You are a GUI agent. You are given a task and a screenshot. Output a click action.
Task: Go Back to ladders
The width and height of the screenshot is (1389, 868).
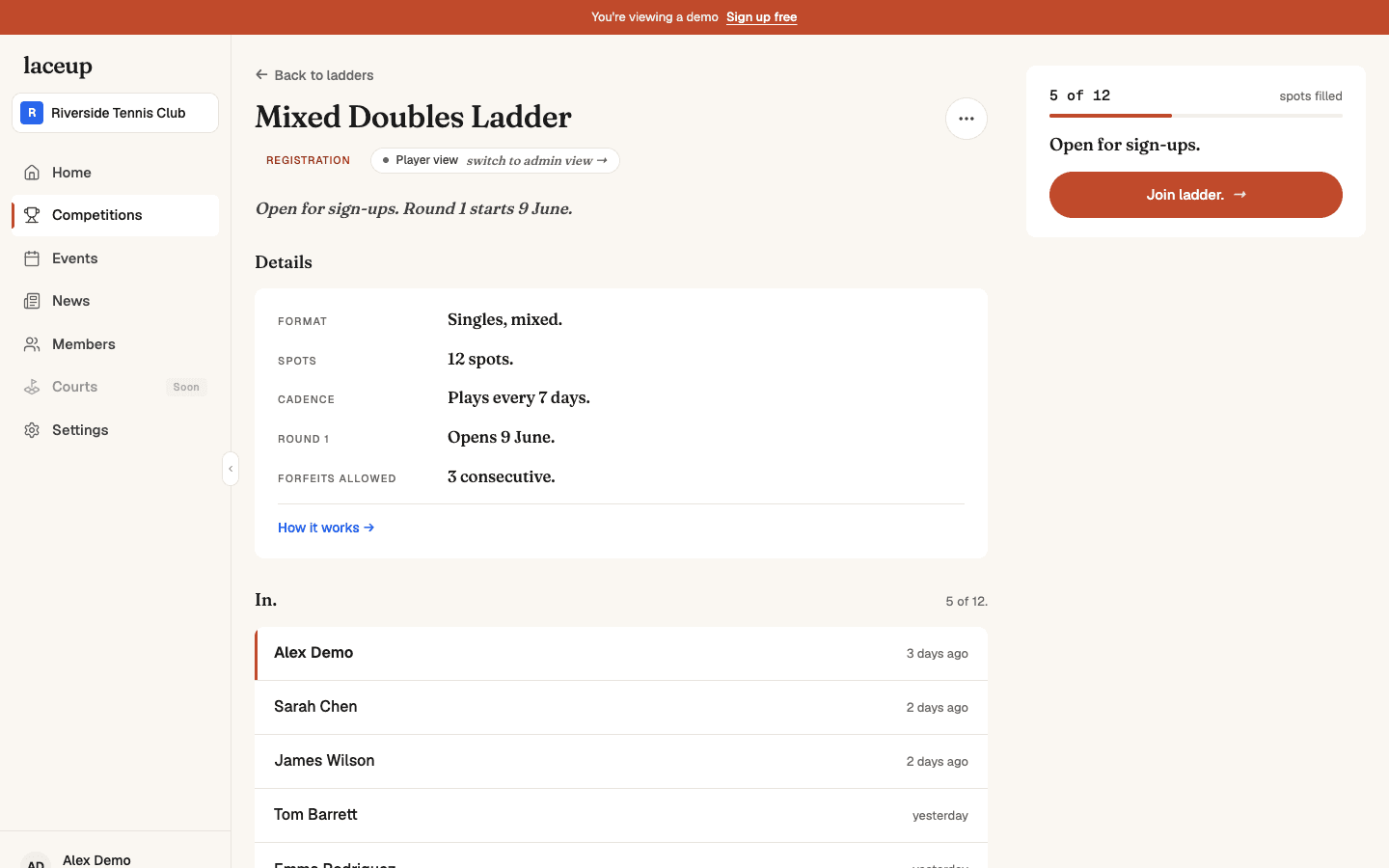pyautogui.click(x=314, y=75)
